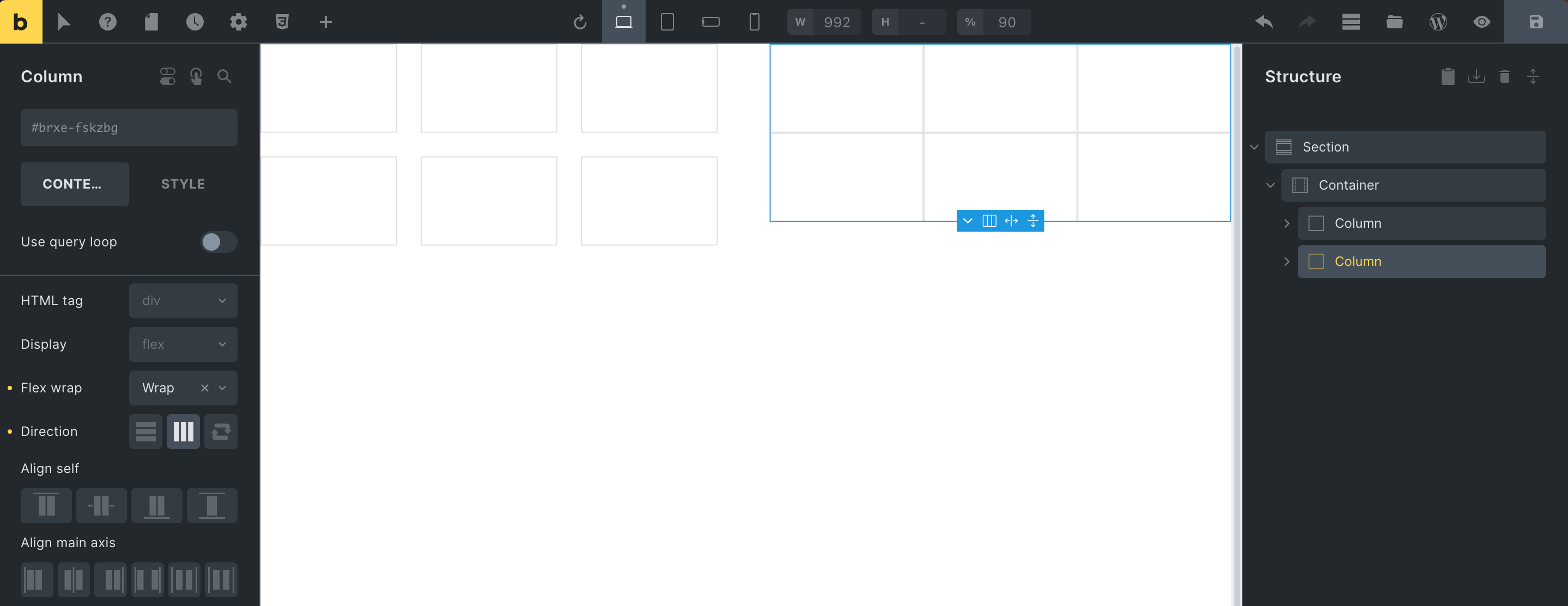This screenshot has height=606, width=1568.
Task: Set Align main axis to space between
Action: click(147, 579)
